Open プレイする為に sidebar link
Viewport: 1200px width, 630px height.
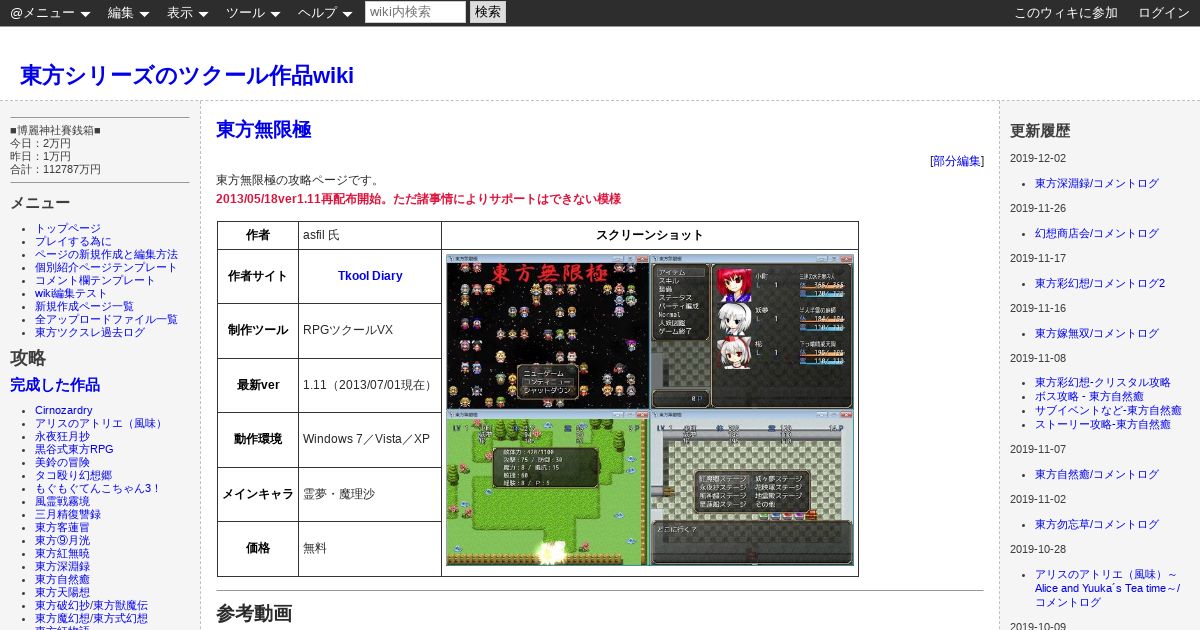point(73,242)
